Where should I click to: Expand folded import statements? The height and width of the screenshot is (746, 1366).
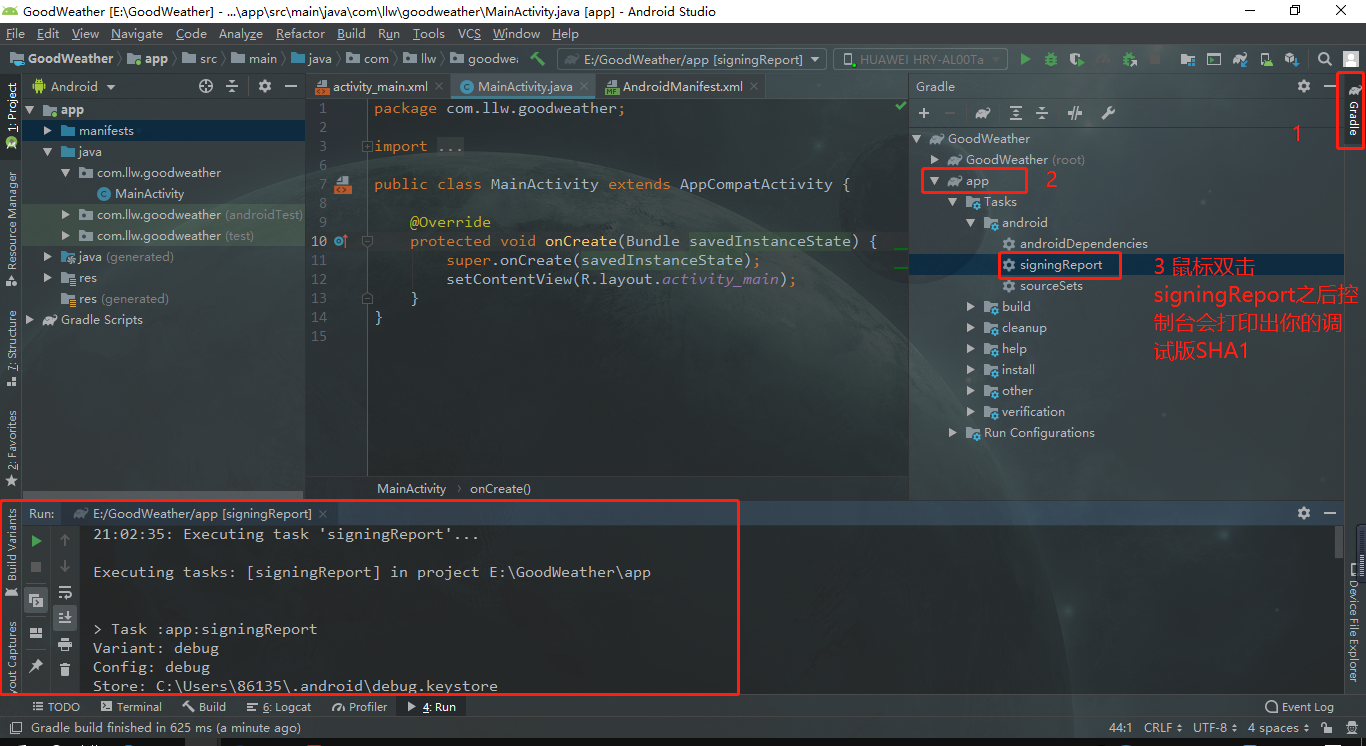[367, 146]
